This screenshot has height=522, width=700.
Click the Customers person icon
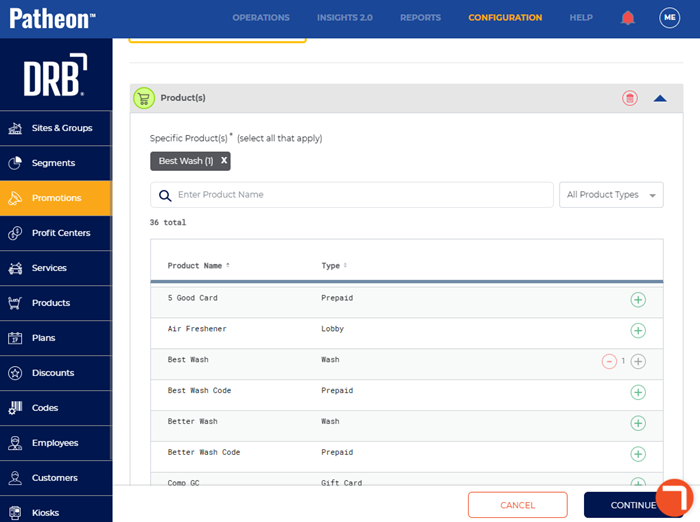[15, 478]
